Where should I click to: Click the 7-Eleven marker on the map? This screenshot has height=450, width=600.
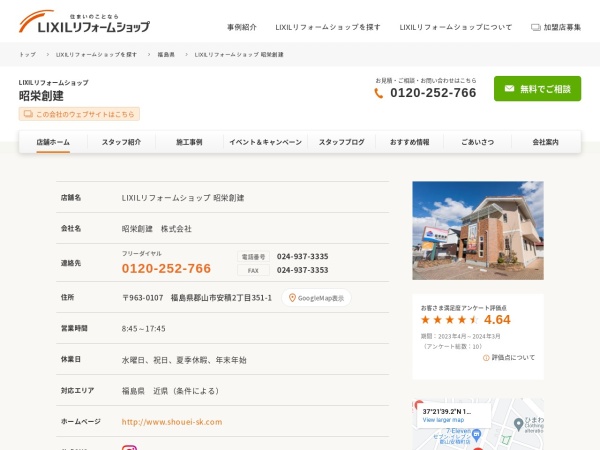[x=476, y=434]
